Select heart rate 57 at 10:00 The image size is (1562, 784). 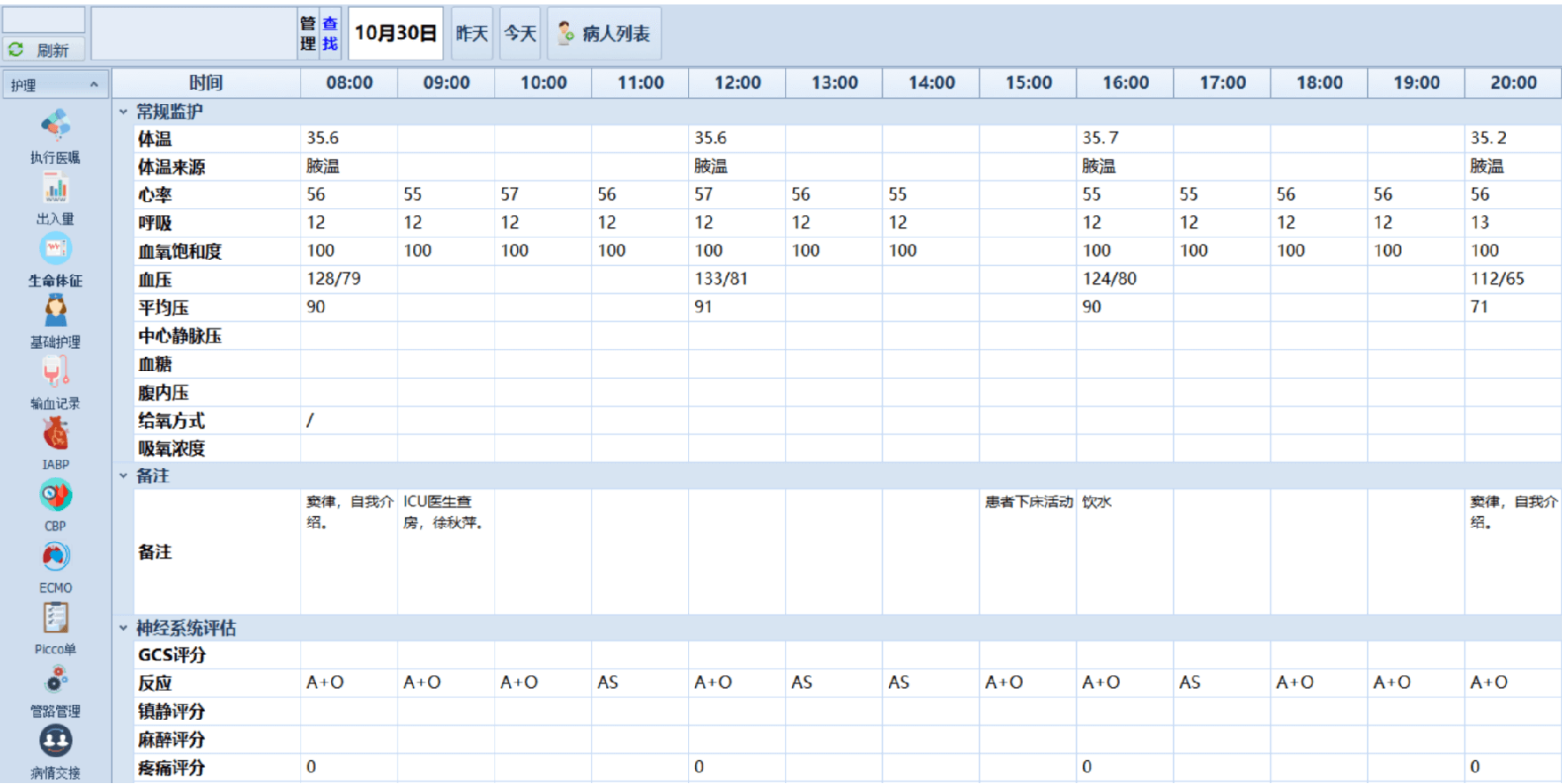coord(509,194)
